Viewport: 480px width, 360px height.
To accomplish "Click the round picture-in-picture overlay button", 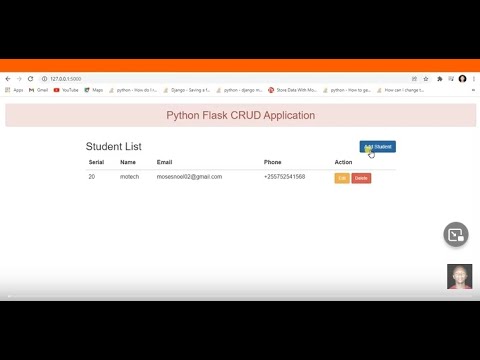I will (x=456, y=234).
